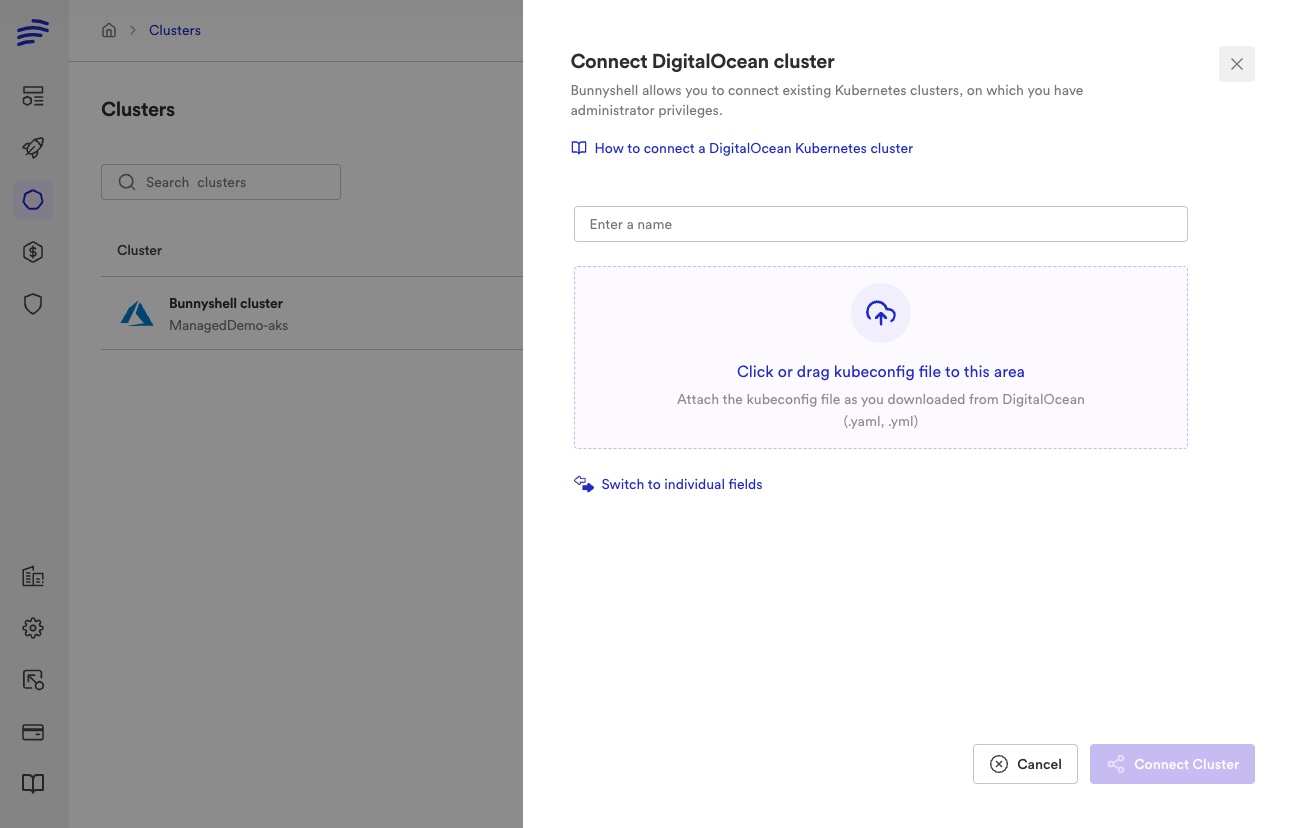1299x828 pixels.
Task: Click the Azure logo of Bunnyshell cluster
Action: point(137,313)
